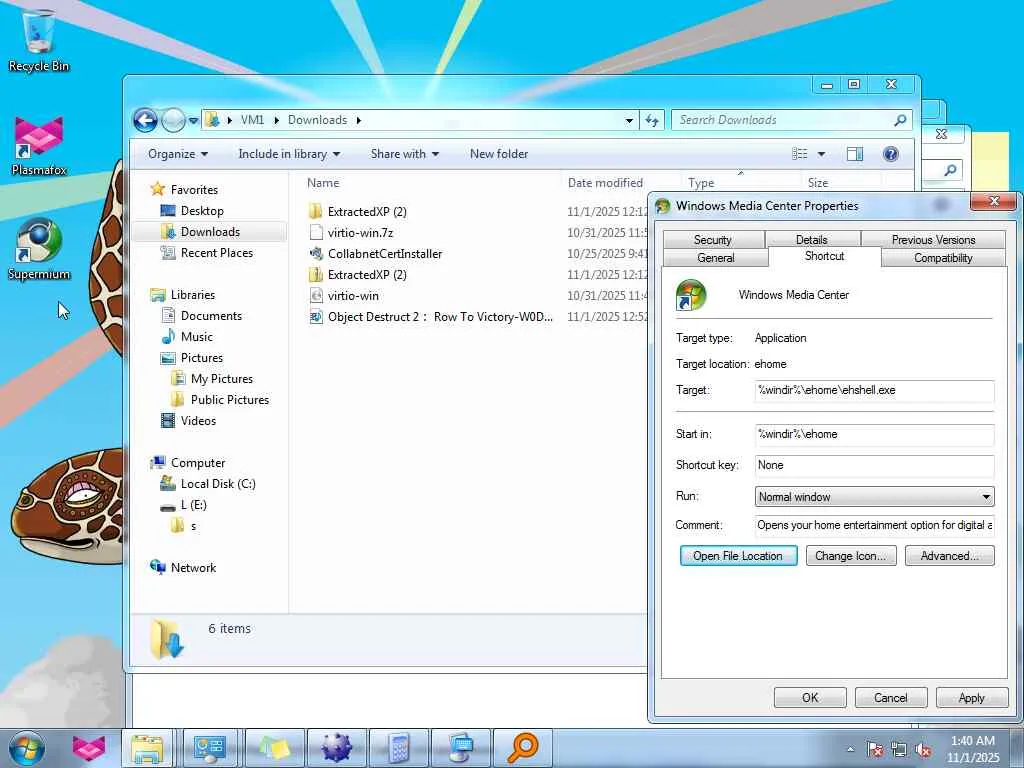Expand the breadcrumb arrow after Downloads
The height and width of the screenshot is (768, 1024).
(359, 120)
